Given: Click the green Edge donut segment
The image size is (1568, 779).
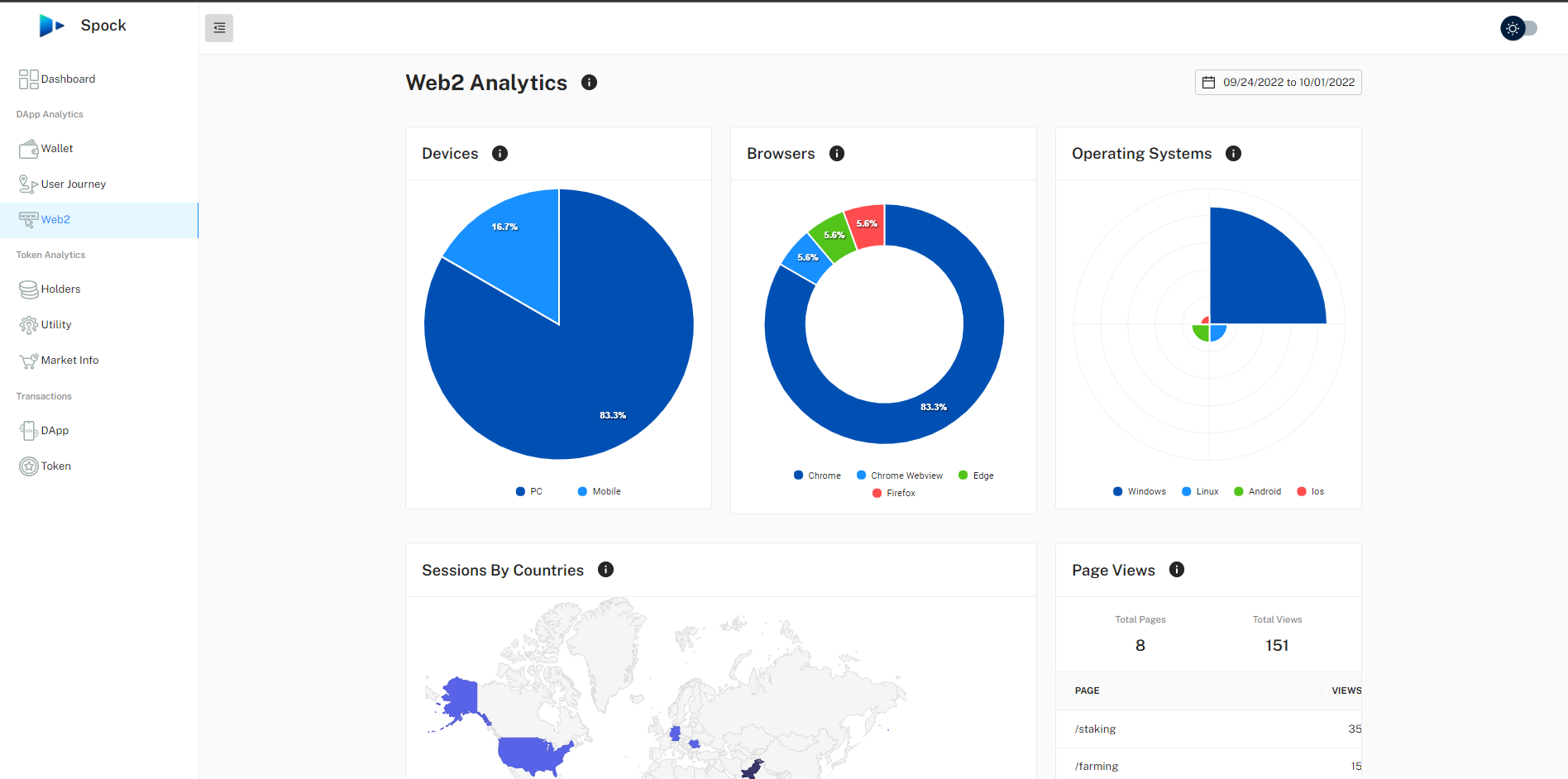Looking at the screenshot, I should (x=832, y=237).
